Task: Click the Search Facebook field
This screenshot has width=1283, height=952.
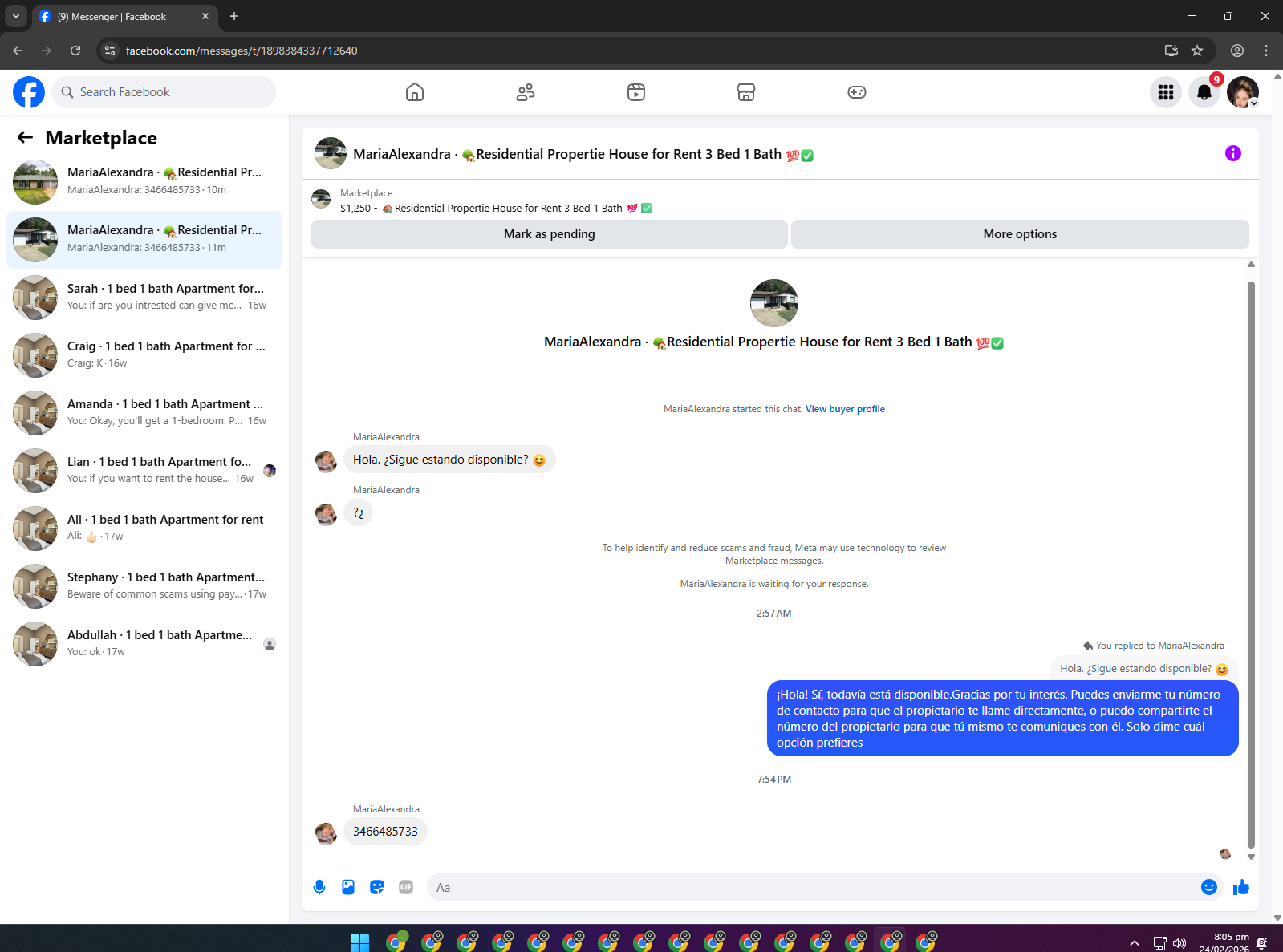Action: pyautogui.click(x=164, y=92)
